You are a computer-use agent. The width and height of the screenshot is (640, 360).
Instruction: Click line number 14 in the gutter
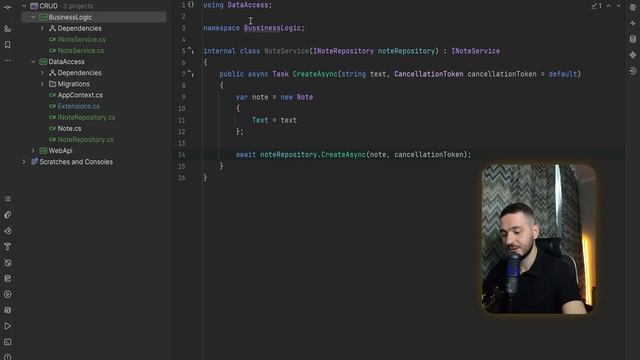click(x=182, y=155)
